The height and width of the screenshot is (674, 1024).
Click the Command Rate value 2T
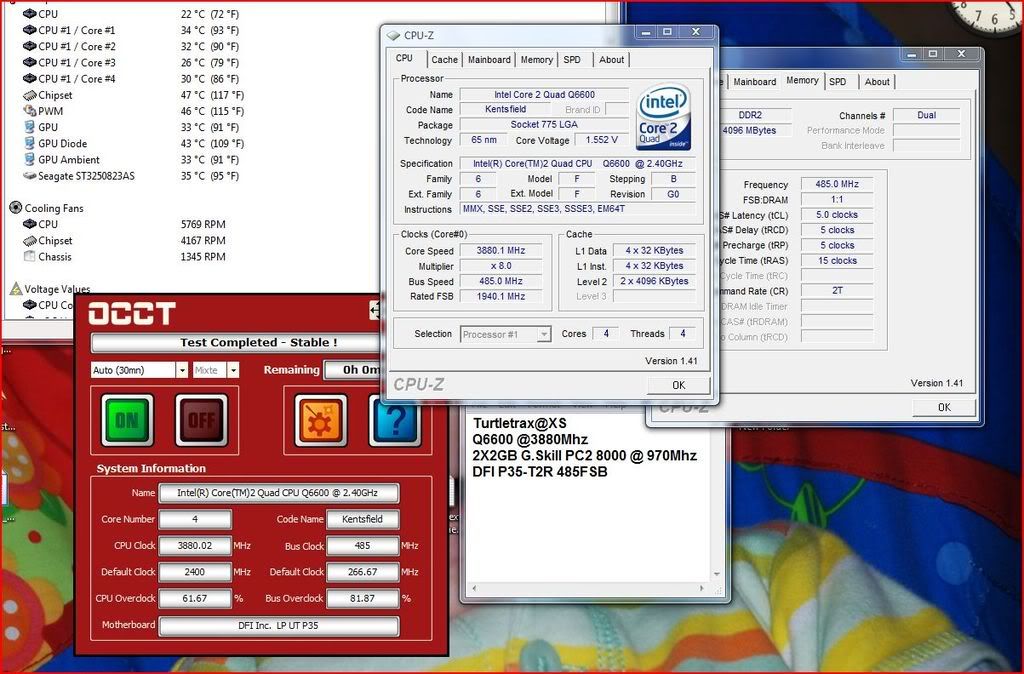pos(837,291)
